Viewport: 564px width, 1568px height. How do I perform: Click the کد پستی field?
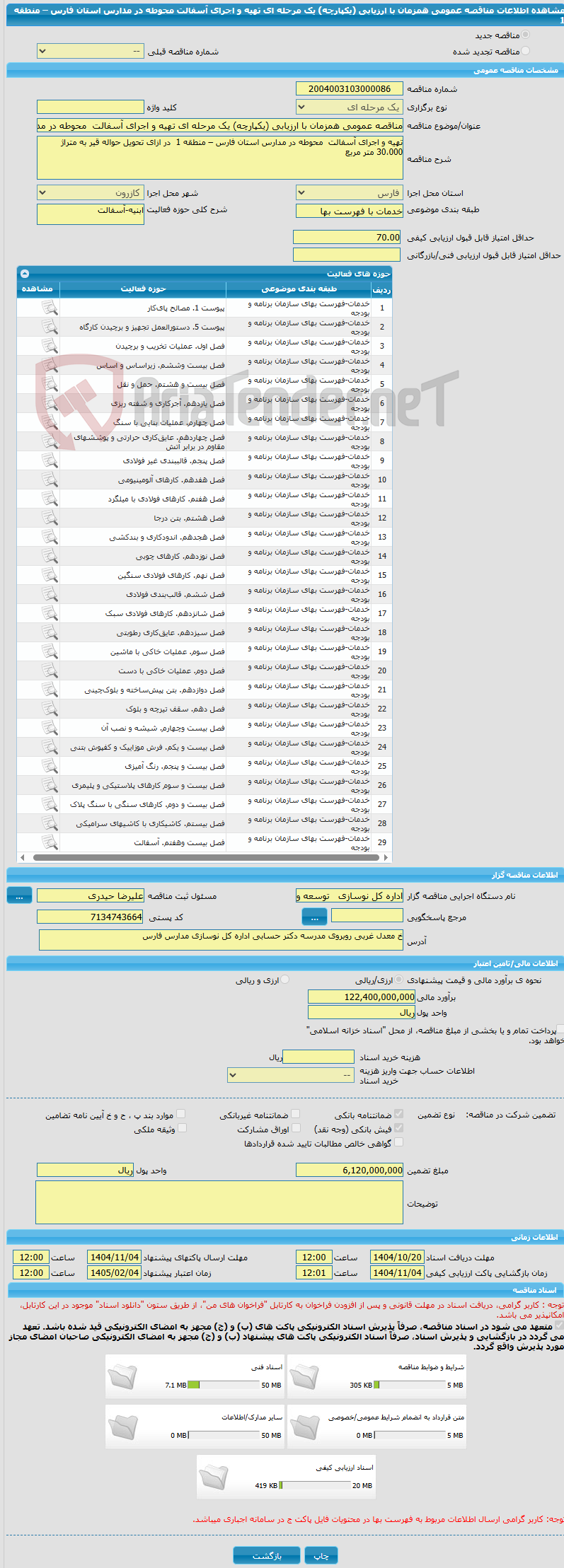point(90,917)
